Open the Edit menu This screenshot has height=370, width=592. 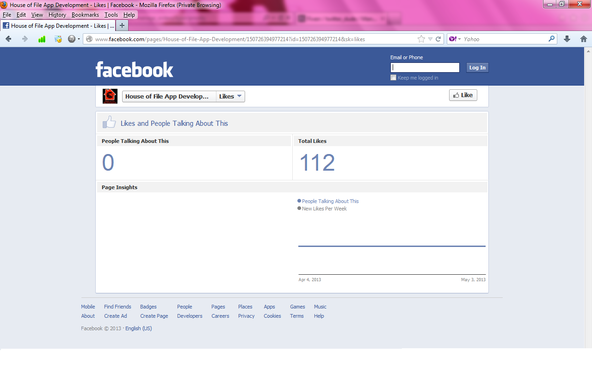(x=21, y=15)
